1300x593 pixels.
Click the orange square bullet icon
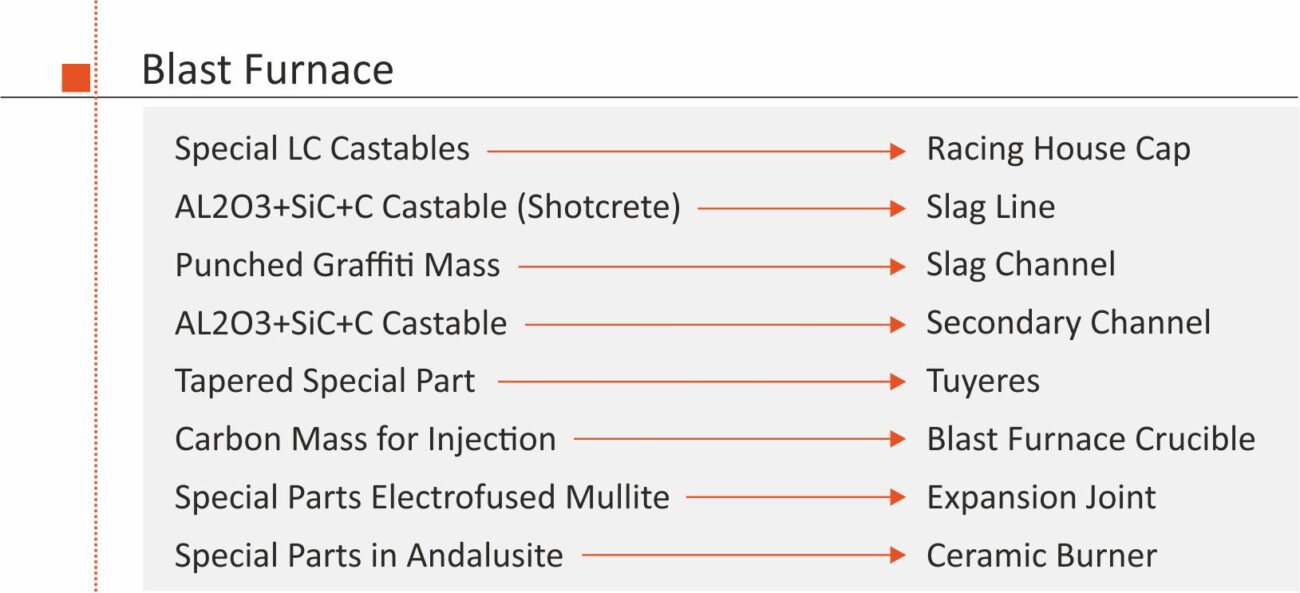[x=76, y=77]
